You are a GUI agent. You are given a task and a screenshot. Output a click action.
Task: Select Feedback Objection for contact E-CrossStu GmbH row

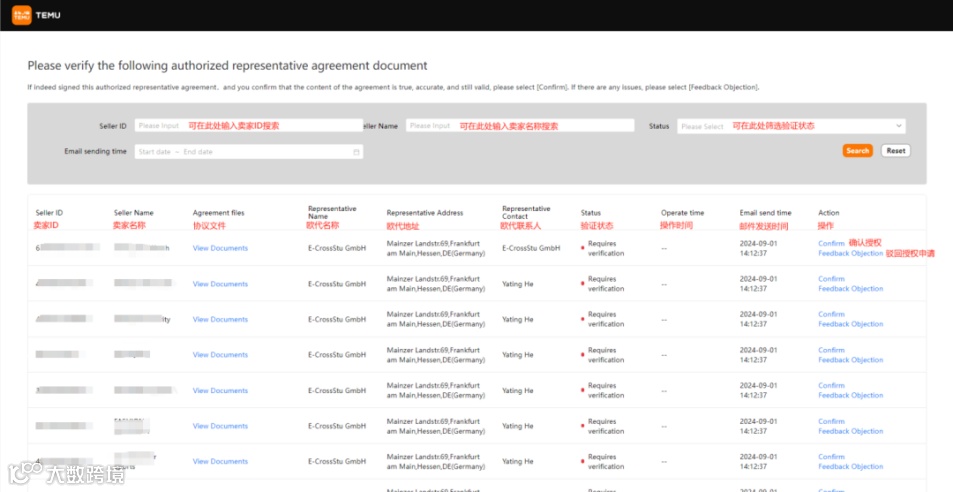(x=850, y=253)
